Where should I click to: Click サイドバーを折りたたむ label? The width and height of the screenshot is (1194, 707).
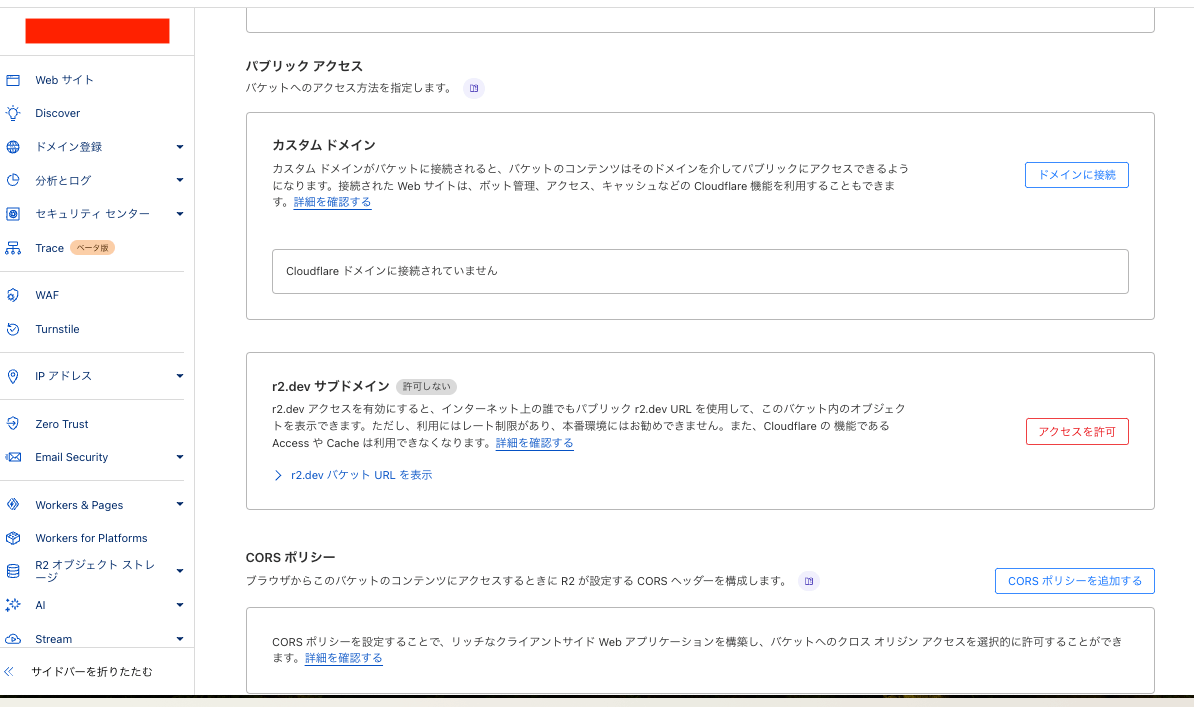pyautogui.click(x=92, y=671)
